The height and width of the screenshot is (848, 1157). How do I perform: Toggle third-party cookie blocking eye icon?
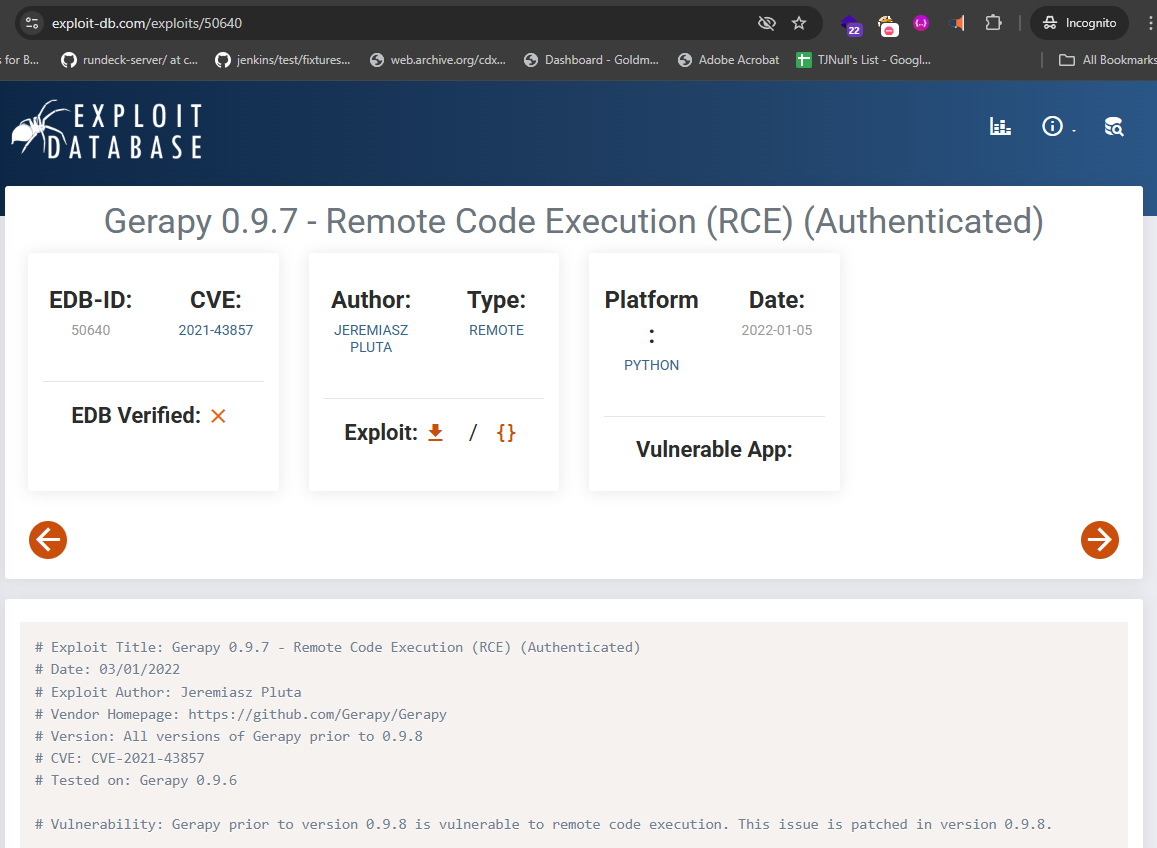click(x=767, y=23)
